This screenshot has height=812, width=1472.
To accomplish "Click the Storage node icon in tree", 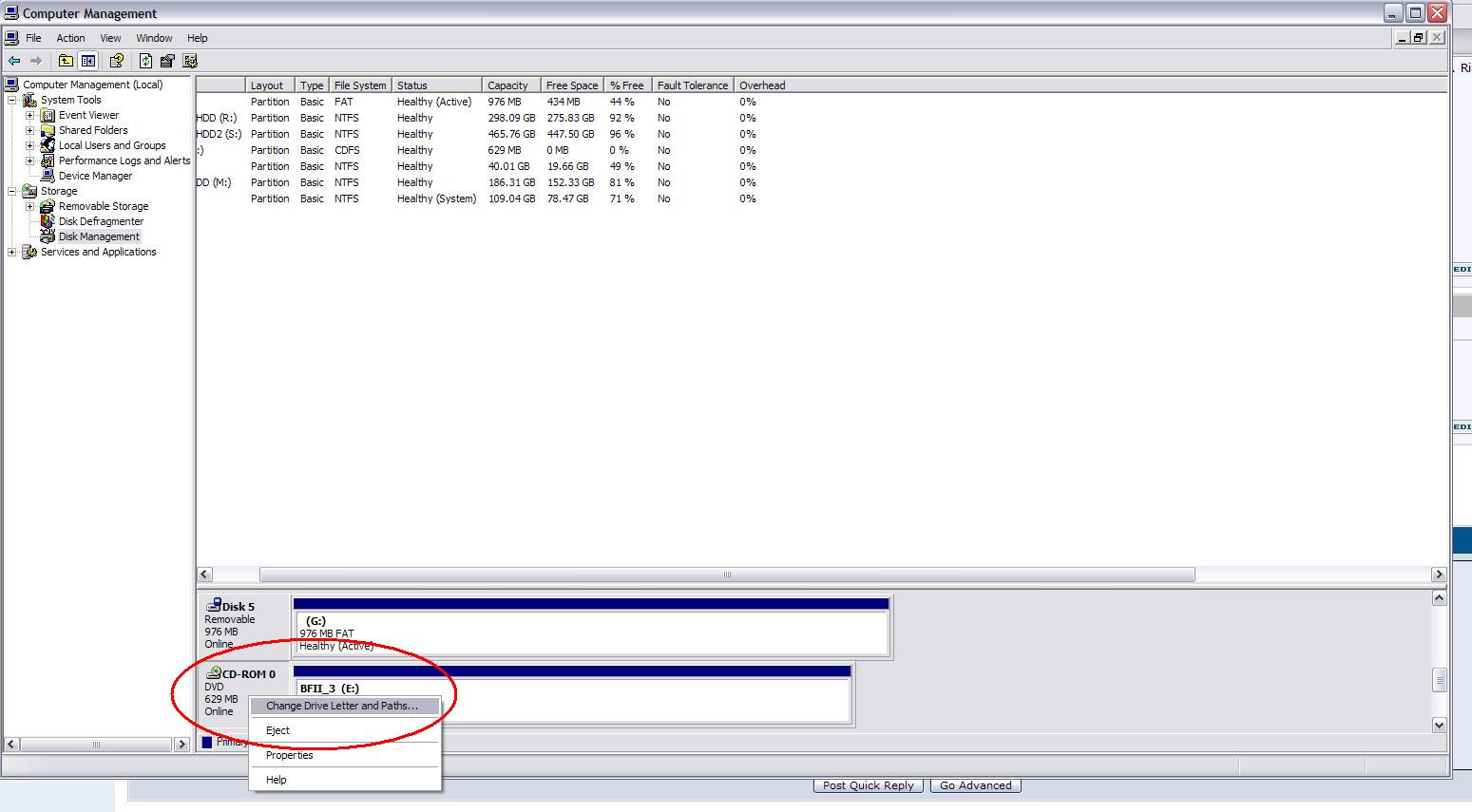I will (29, 191).
